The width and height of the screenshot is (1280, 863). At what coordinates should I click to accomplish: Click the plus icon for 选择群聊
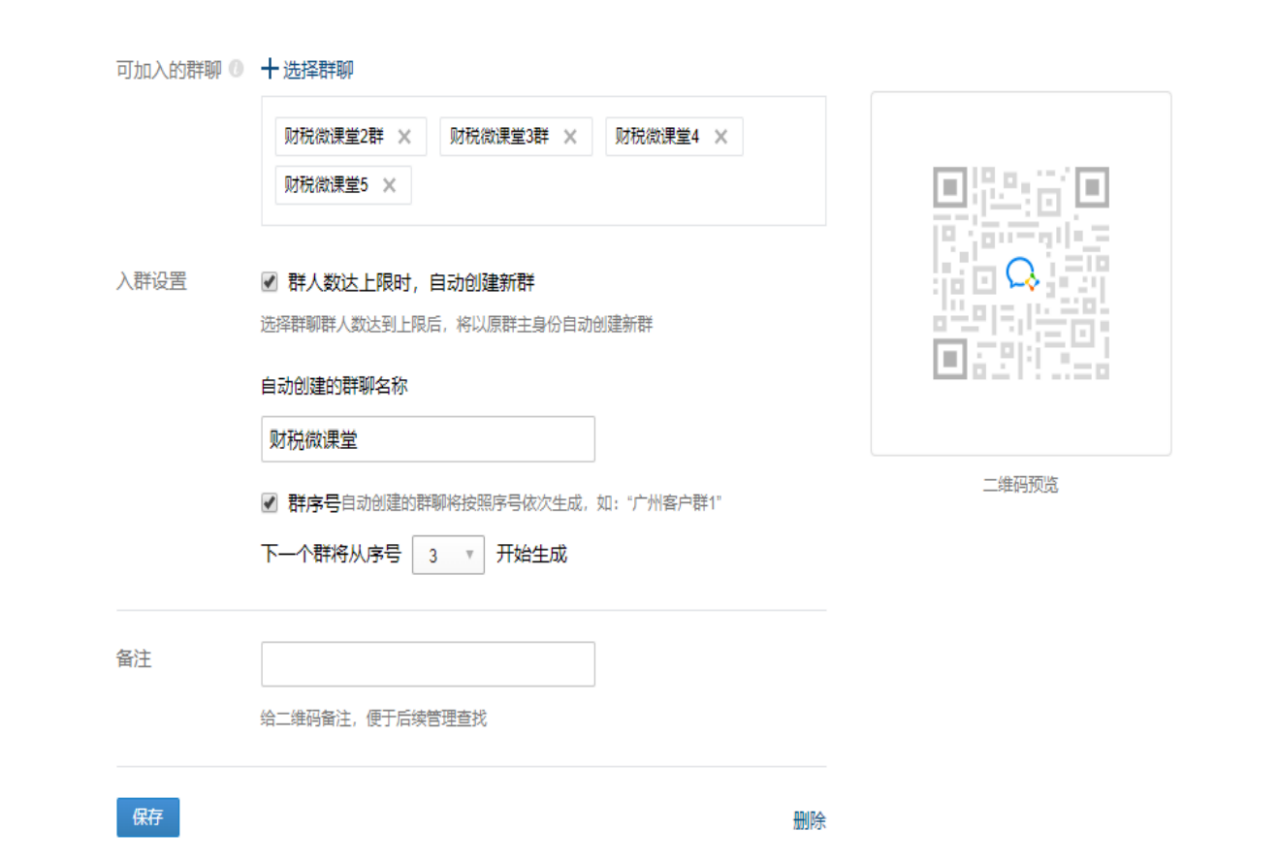click(x=269, y=70)
